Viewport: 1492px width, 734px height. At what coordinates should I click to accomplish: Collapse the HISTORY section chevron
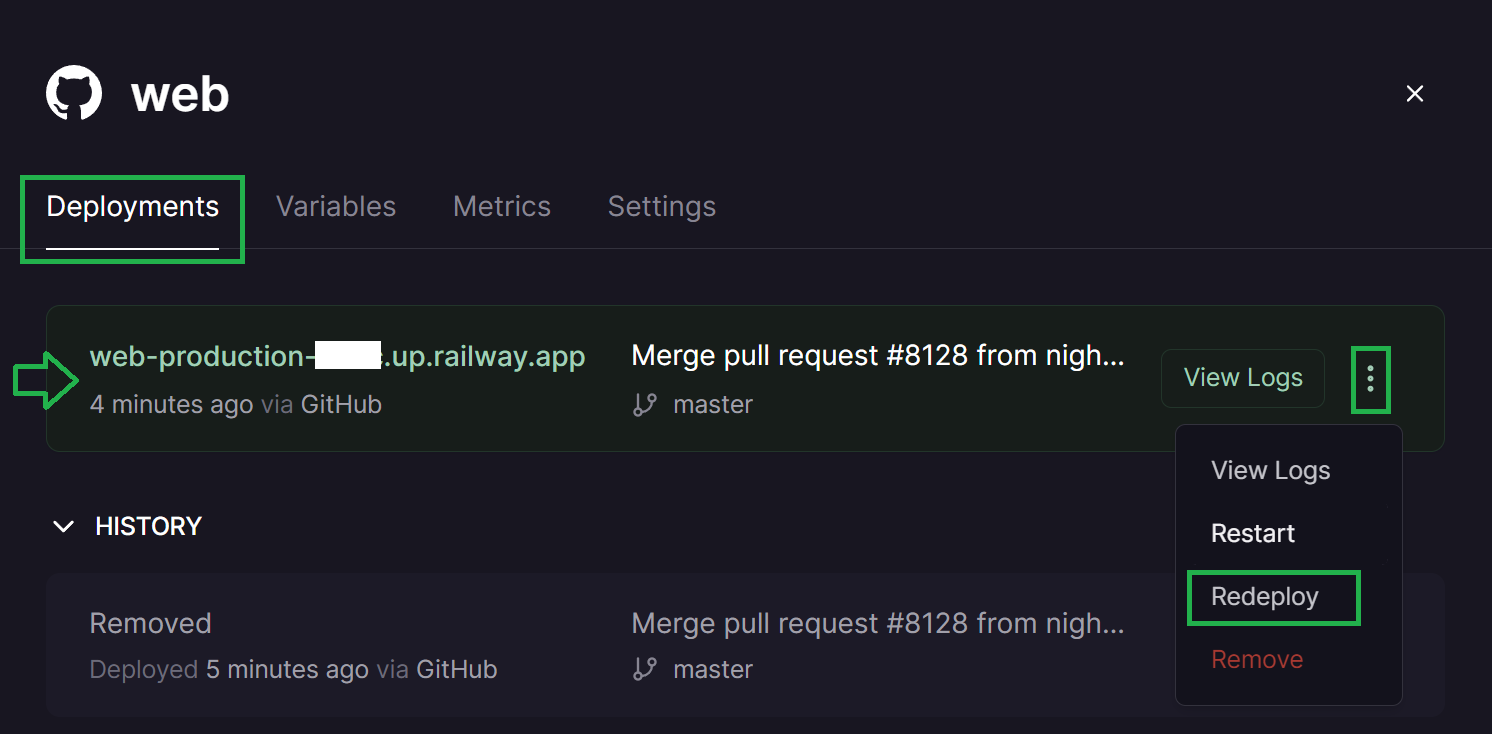[x=64, y=526]
